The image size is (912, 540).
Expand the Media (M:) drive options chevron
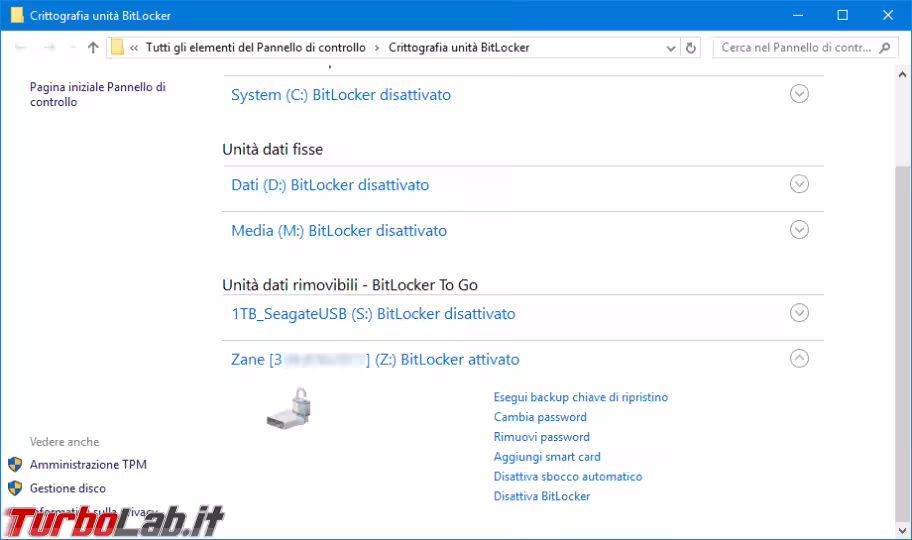click(x=799, y=230)
